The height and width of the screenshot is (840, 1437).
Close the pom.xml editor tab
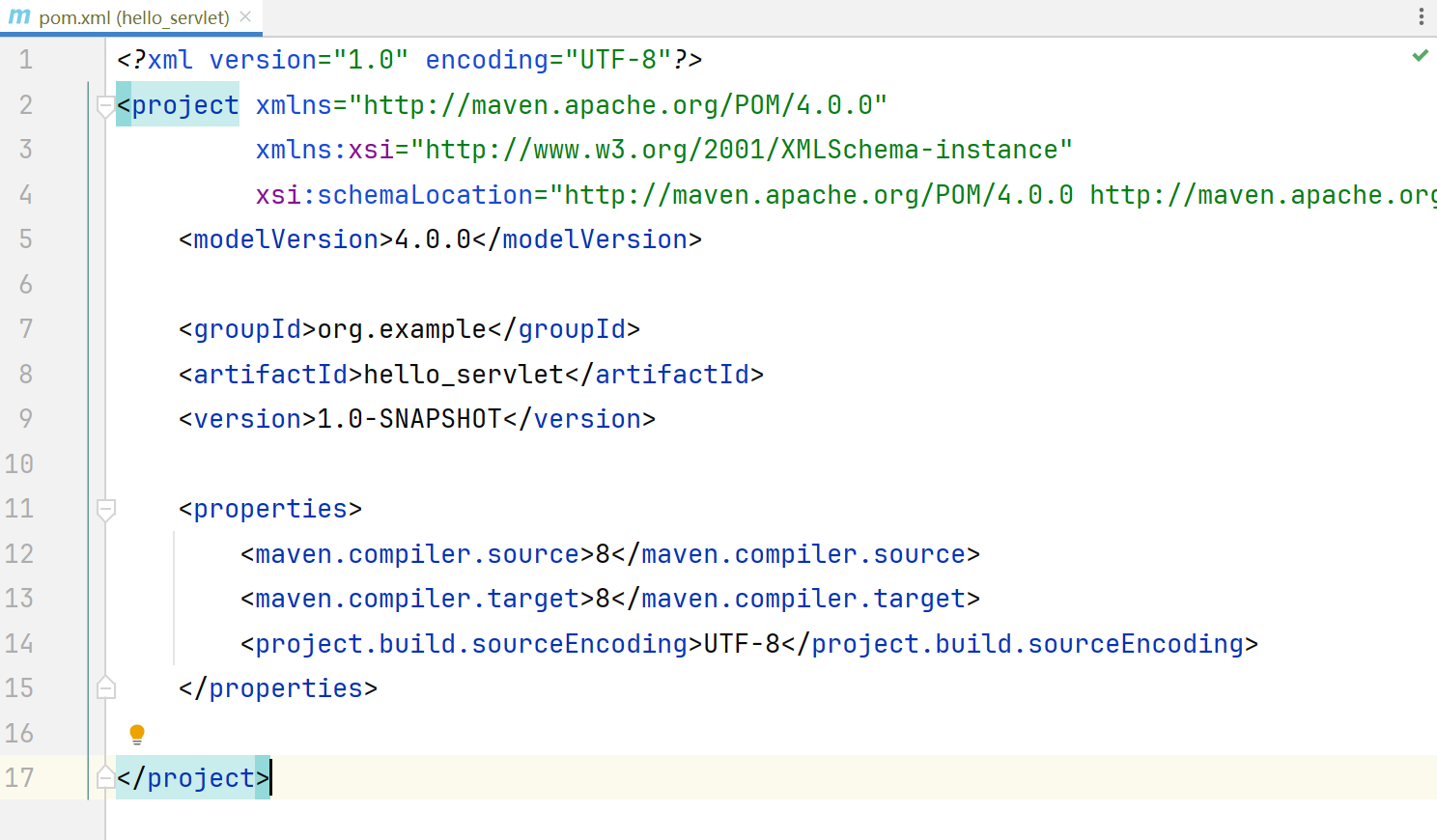point(245,16)
